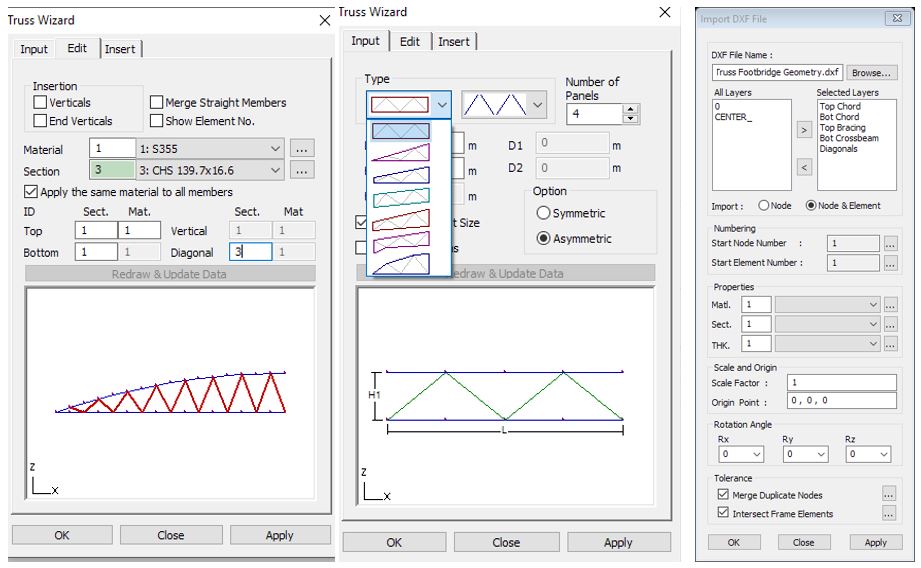Click OK in middle Truss Wizard
The image size is (921, 568).
tap(394, 542)
